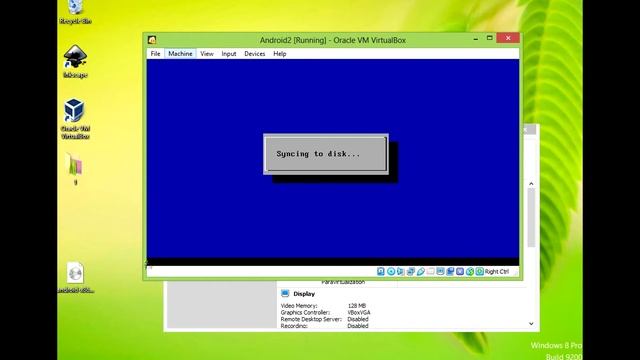Click the scroll down arrow in VirtualBox Manager
This screenshot has width=640, height=360.
point(531,324)
